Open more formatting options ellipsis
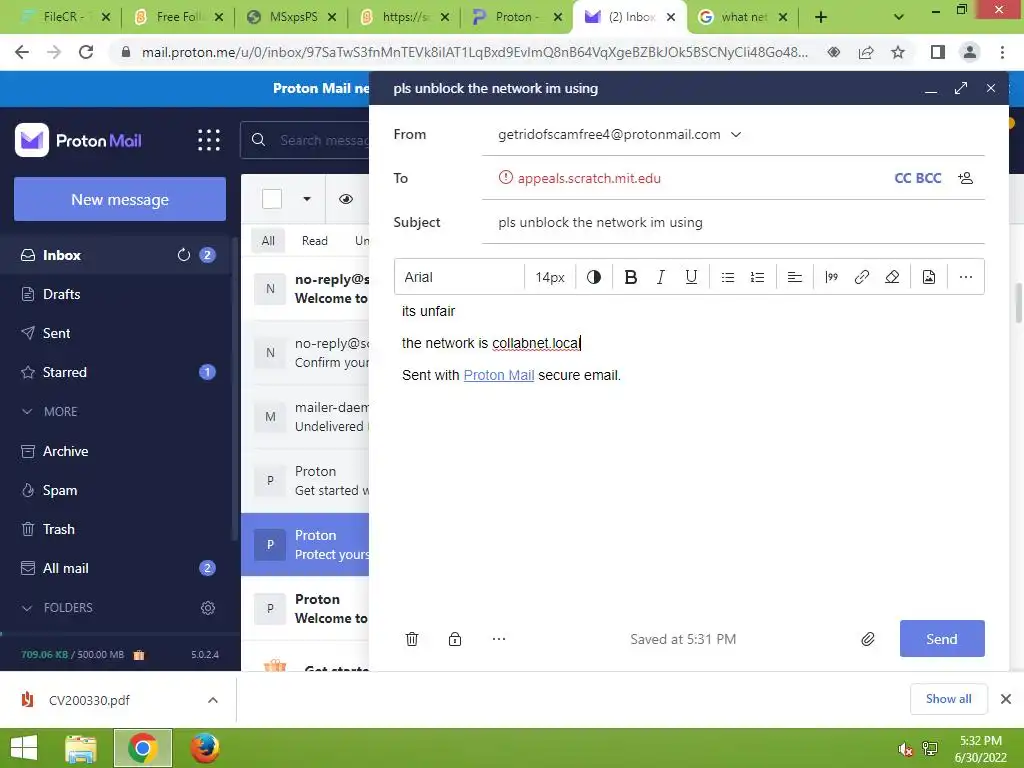Viewport: 1024px width, 768px height. pyautogui.click(x=965, y=277)
